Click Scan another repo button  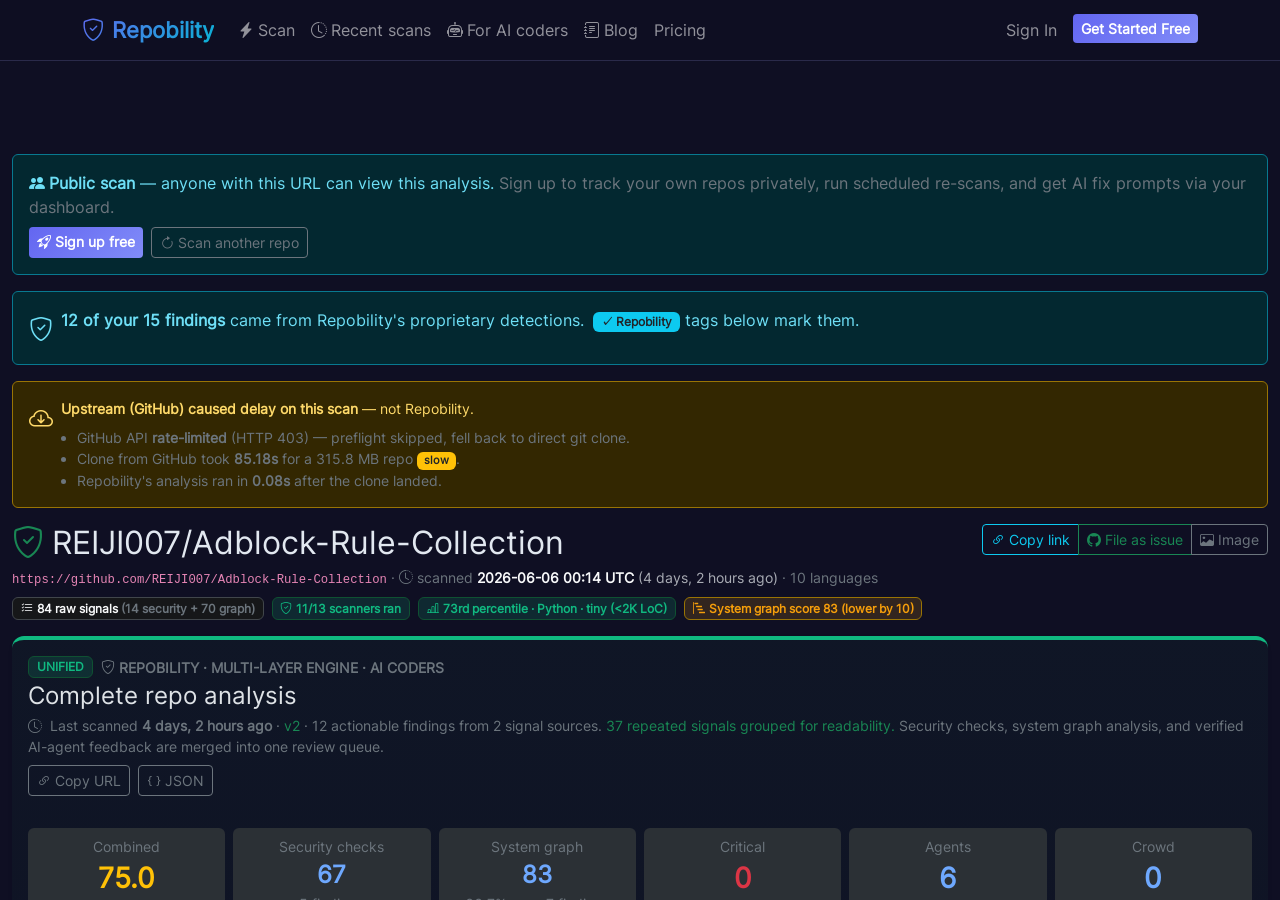click(229, 242)
